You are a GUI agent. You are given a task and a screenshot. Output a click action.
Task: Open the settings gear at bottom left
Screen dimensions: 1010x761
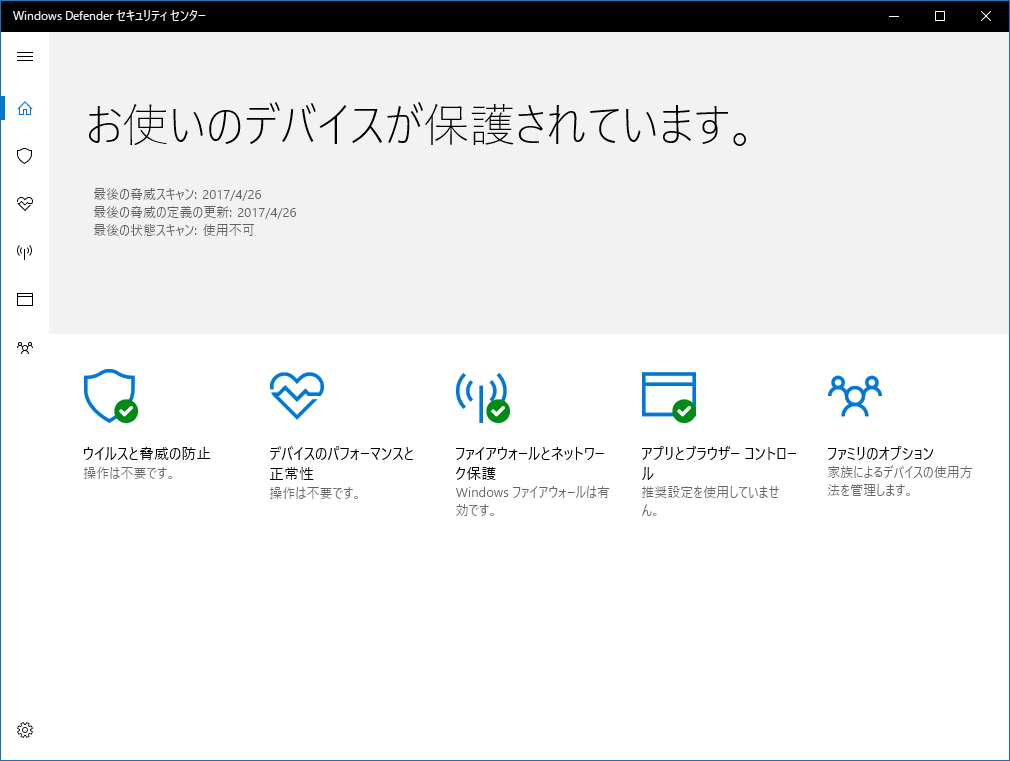pos(25,730)
